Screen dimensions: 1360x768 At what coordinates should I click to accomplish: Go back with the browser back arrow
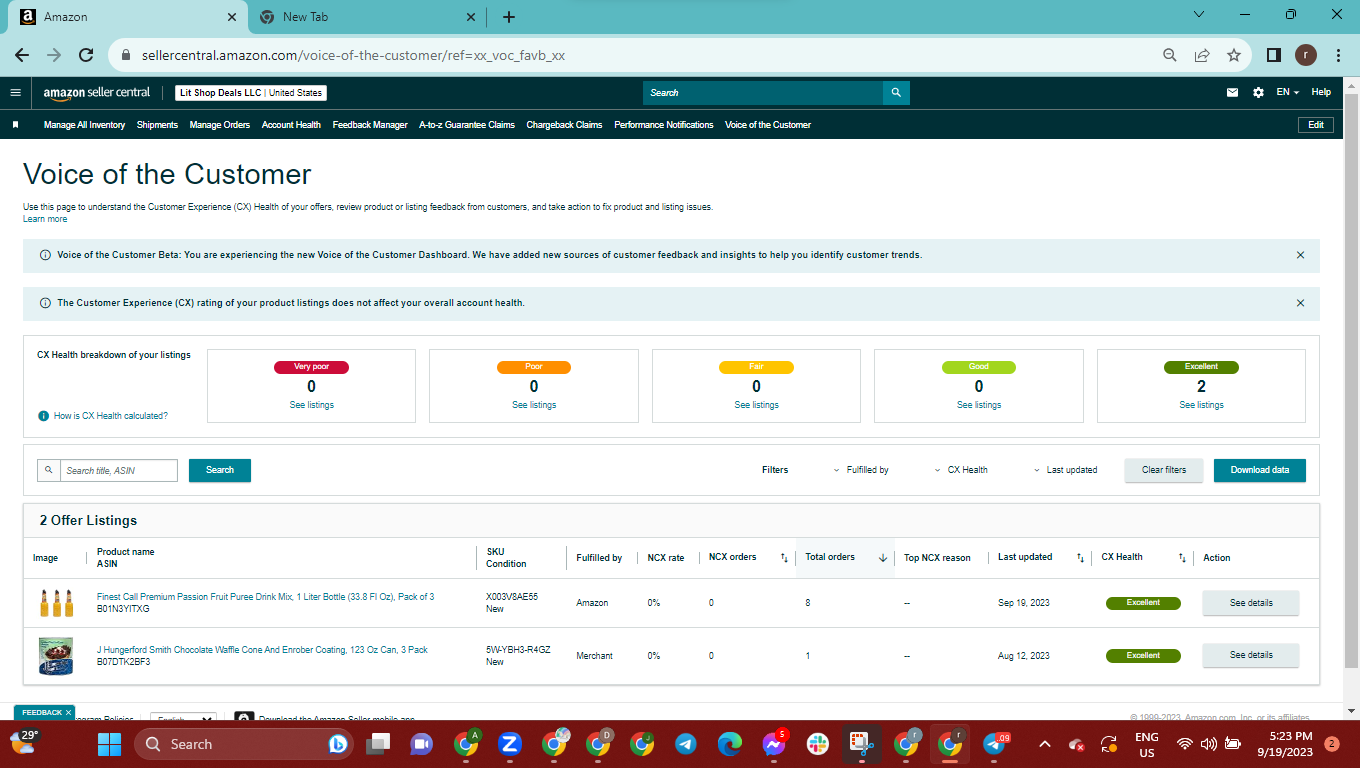22,55
